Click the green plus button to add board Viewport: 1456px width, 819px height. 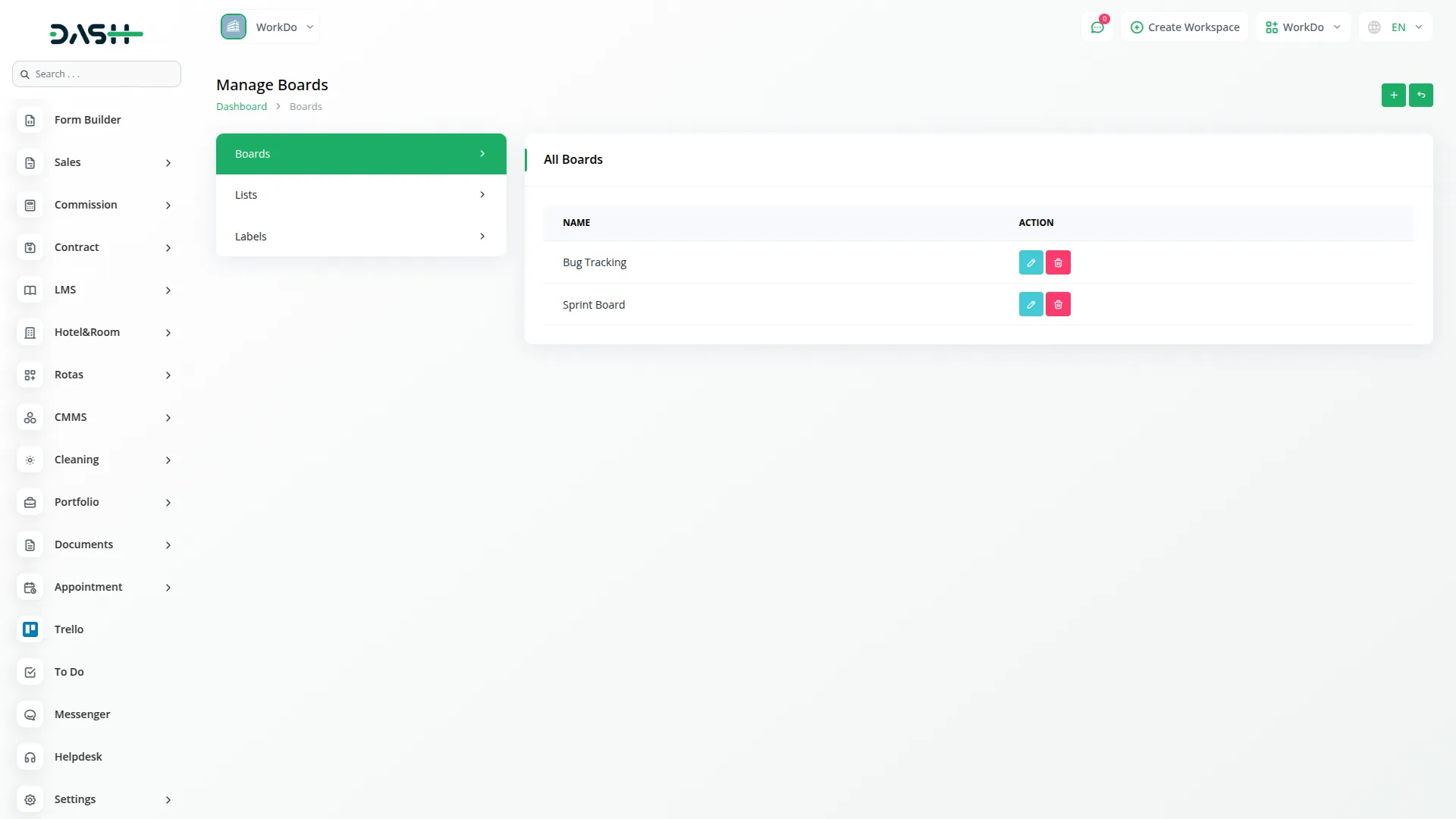1394,95
